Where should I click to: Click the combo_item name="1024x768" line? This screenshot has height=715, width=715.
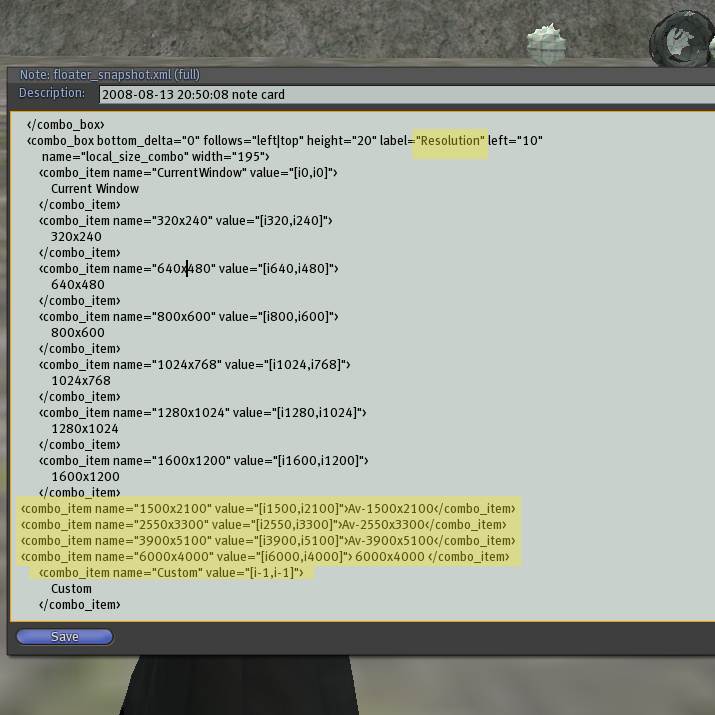point(194,365)
